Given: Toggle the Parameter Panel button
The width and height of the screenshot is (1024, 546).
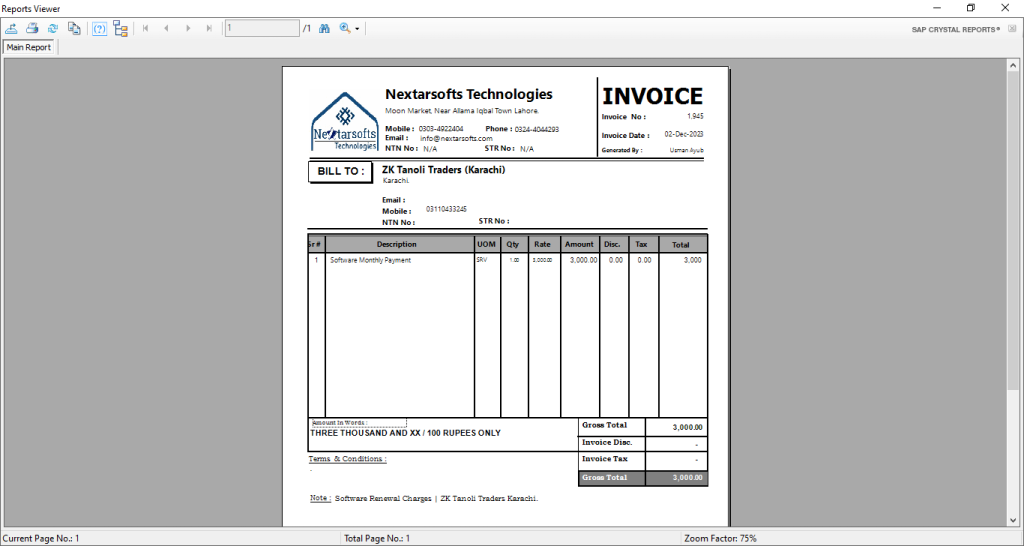Looking at the screenshot, I should (x=99, y=28).
